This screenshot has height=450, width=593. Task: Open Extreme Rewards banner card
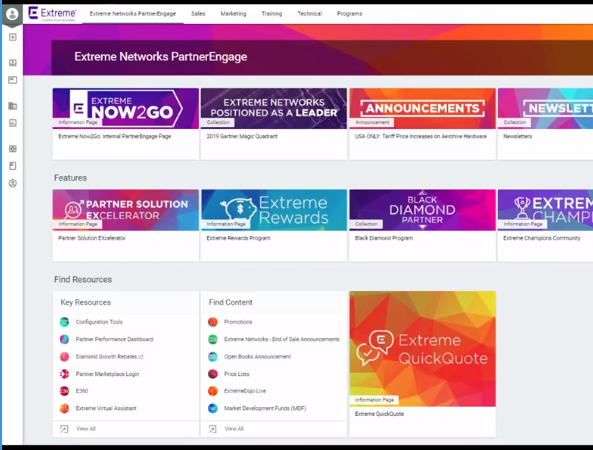(274, 210)
